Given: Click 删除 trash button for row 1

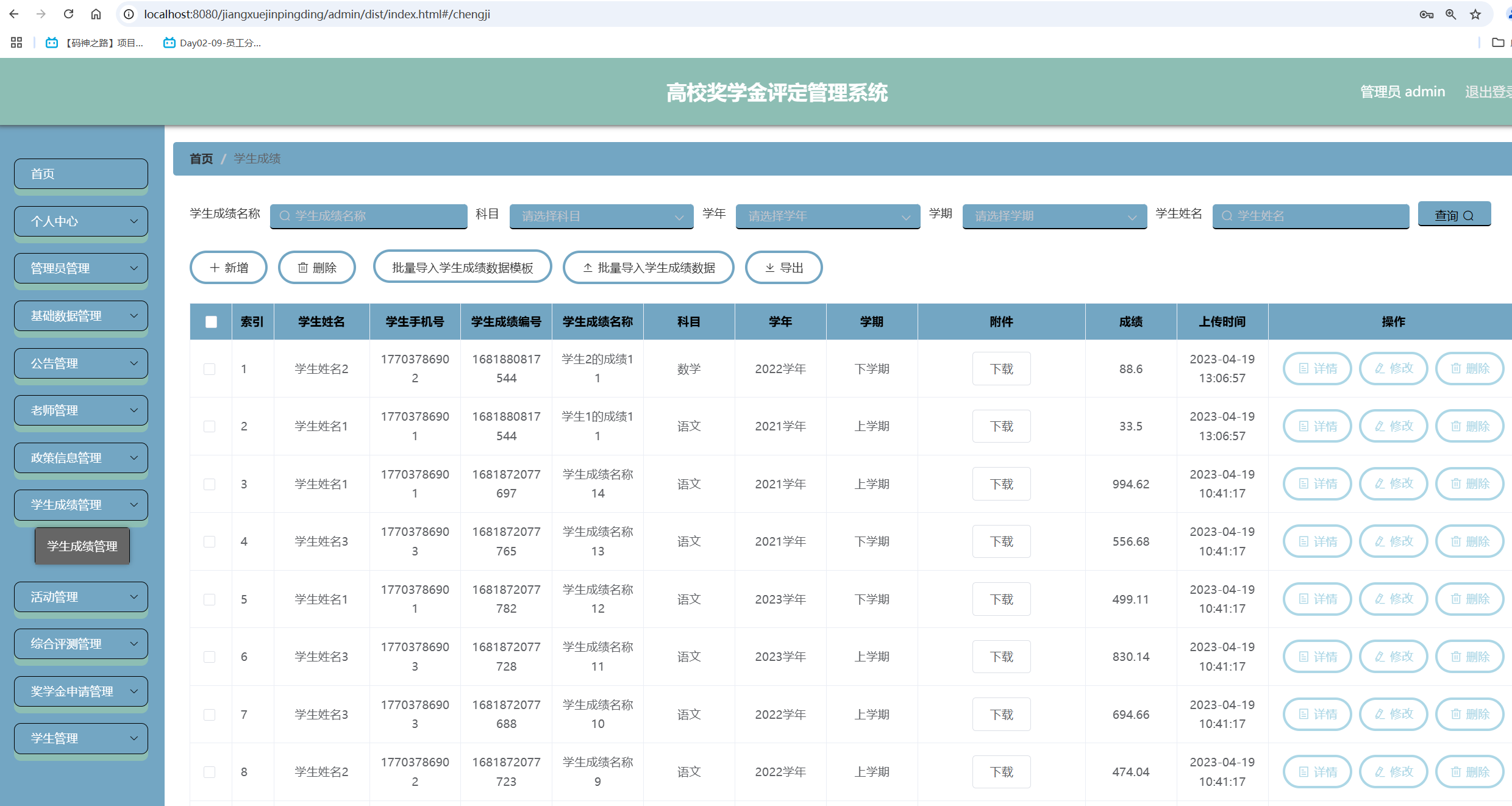Looking at the screenshot, I should (x=1470, y=368).
